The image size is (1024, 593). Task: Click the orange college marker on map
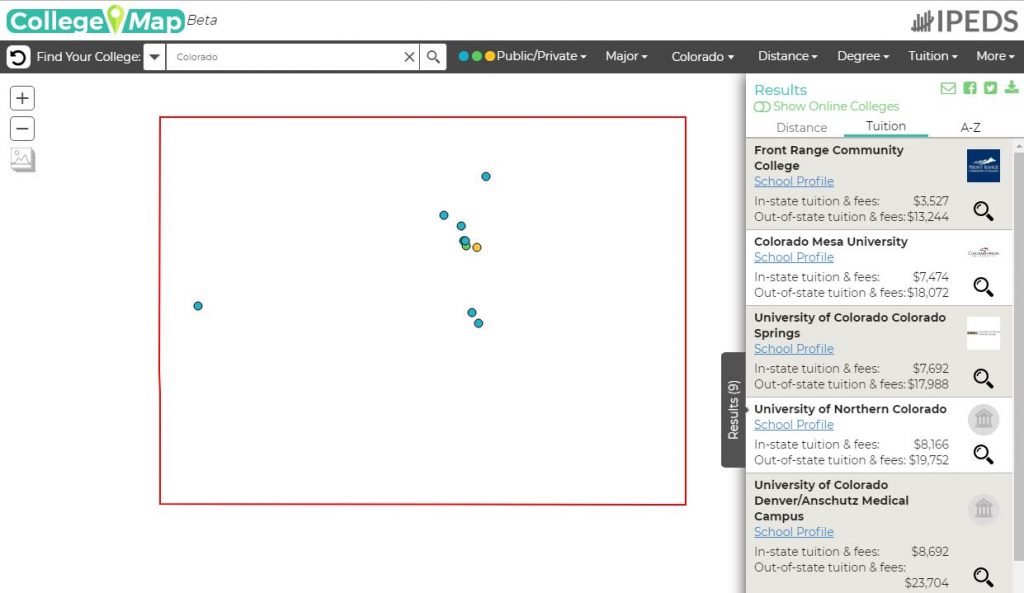click(477, 247)
